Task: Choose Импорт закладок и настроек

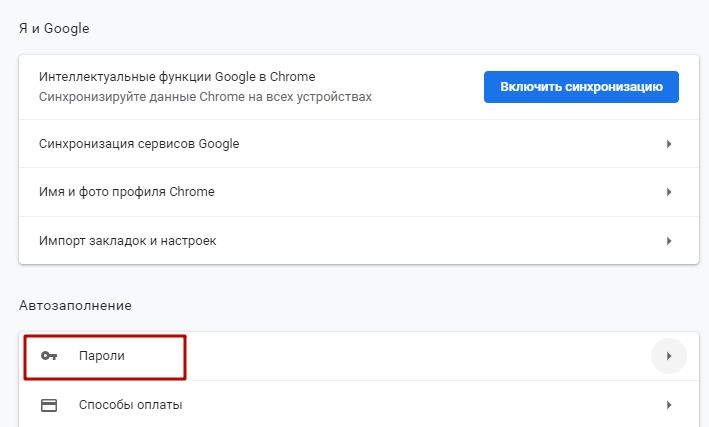Action: click(x=127, y=241)
